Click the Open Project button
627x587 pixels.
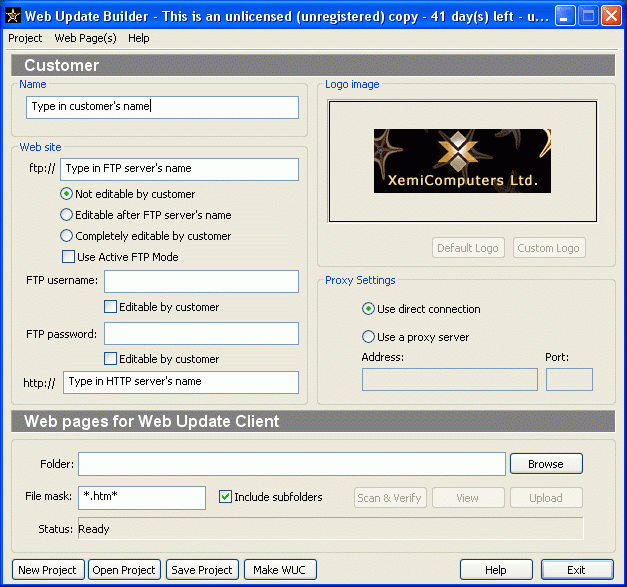point(124,570)
